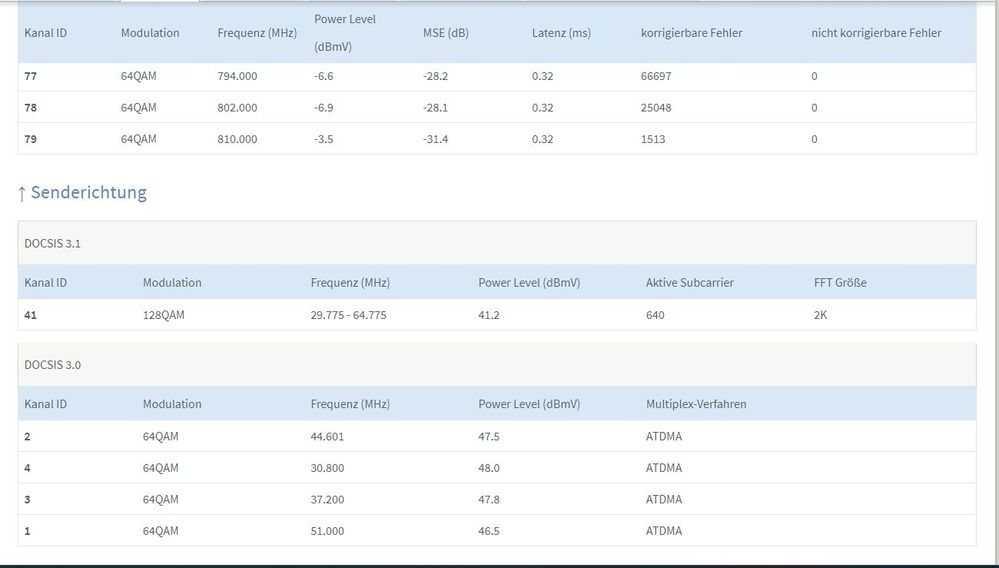999x568 pixels.
Task: Click the up arrow icon beside Senderichtung
Action: [x=22, y=193]
